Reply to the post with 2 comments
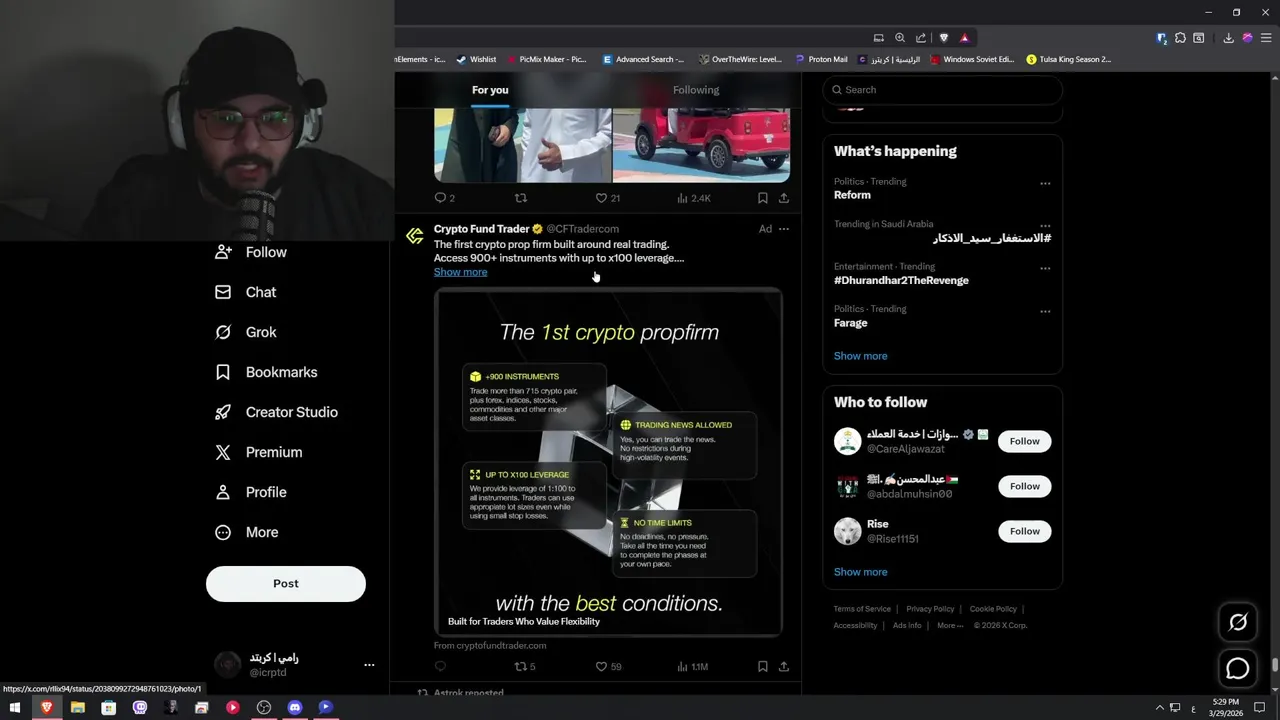The image size is (1280, 720). coord(445,198)
